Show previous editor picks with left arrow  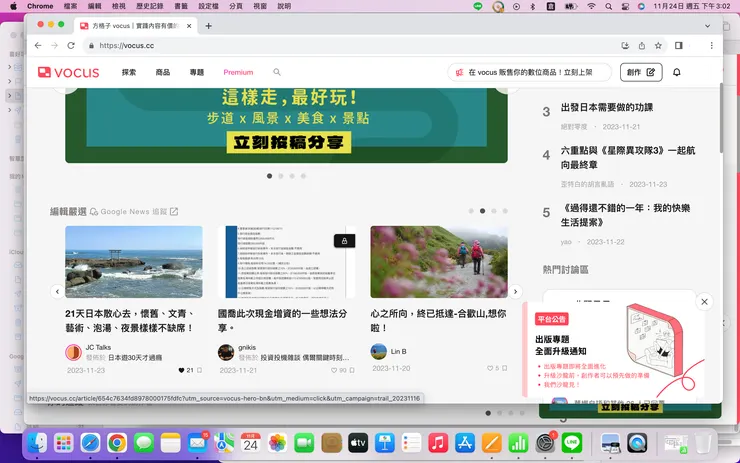click(58, 292)
